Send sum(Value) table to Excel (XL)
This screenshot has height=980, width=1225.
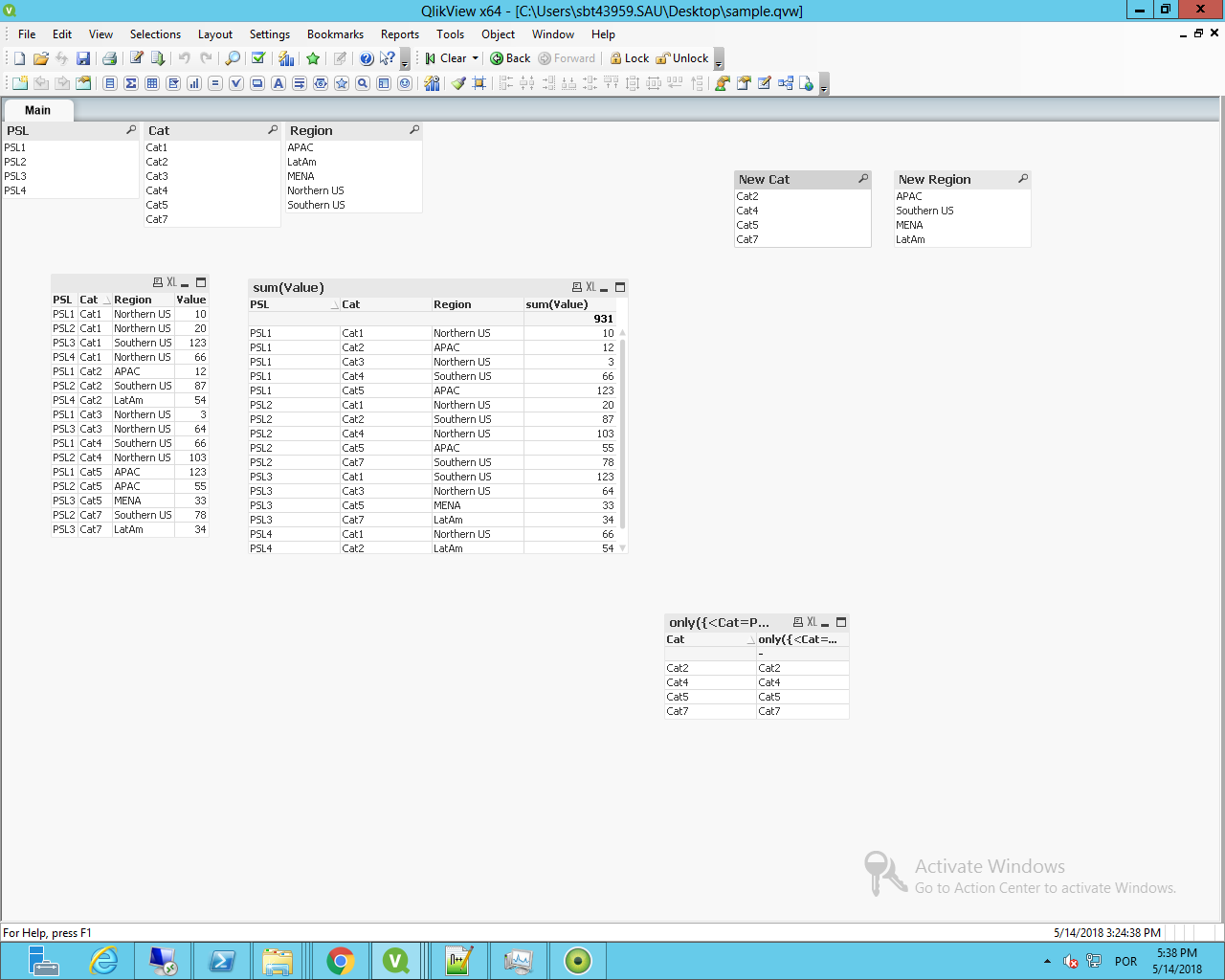pyautogui.click(x=590, y=287)
